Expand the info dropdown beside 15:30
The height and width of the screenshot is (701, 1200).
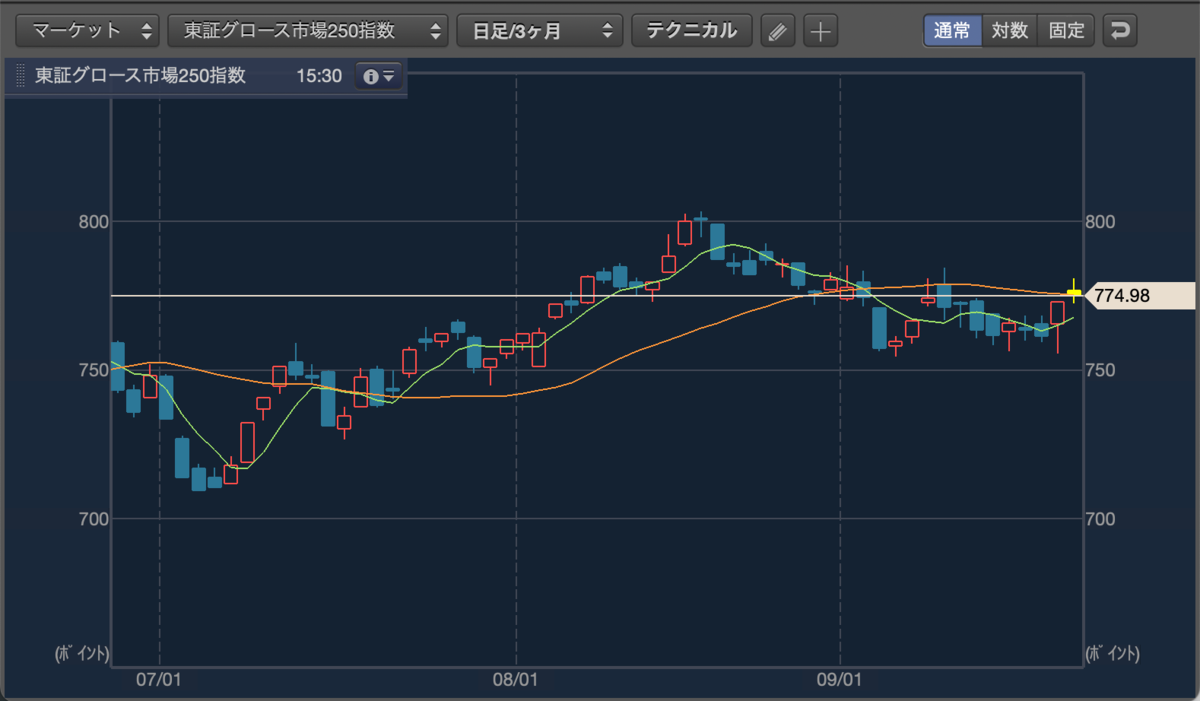pos(379,76)
